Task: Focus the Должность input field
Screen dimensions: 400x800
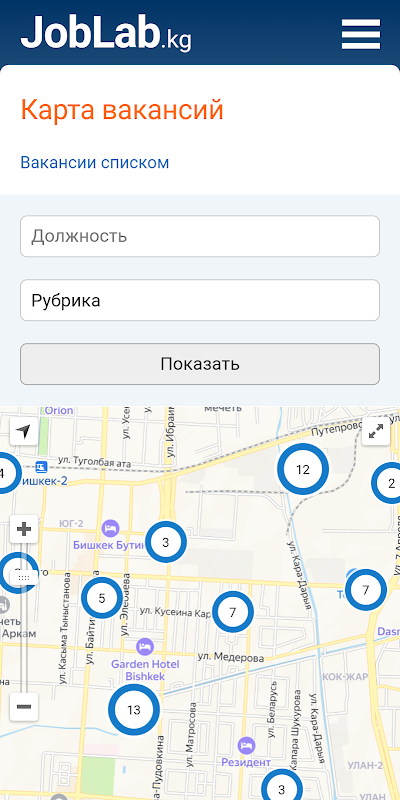Action: [200, 236]
